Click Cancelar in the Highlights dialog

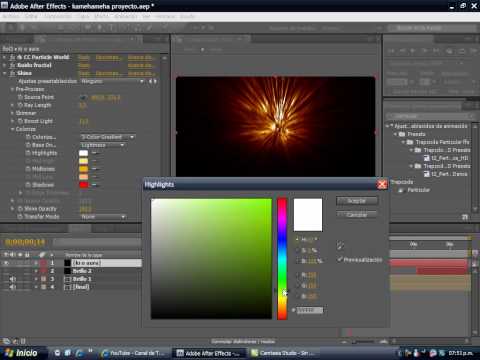click(357, 215)
